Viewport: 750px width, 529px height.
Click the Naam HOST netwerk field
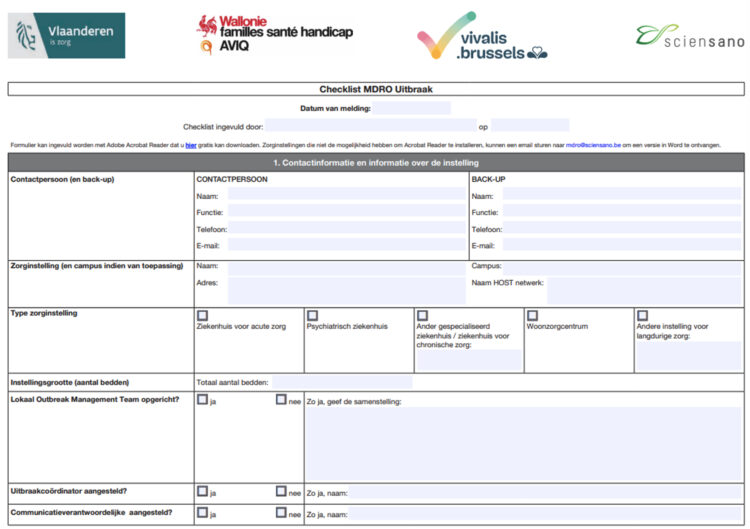644,290
